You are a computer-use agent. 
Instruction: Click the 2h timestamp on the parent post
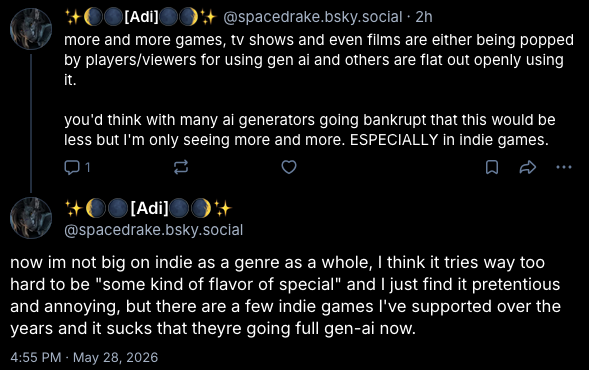tap(424, 17)
